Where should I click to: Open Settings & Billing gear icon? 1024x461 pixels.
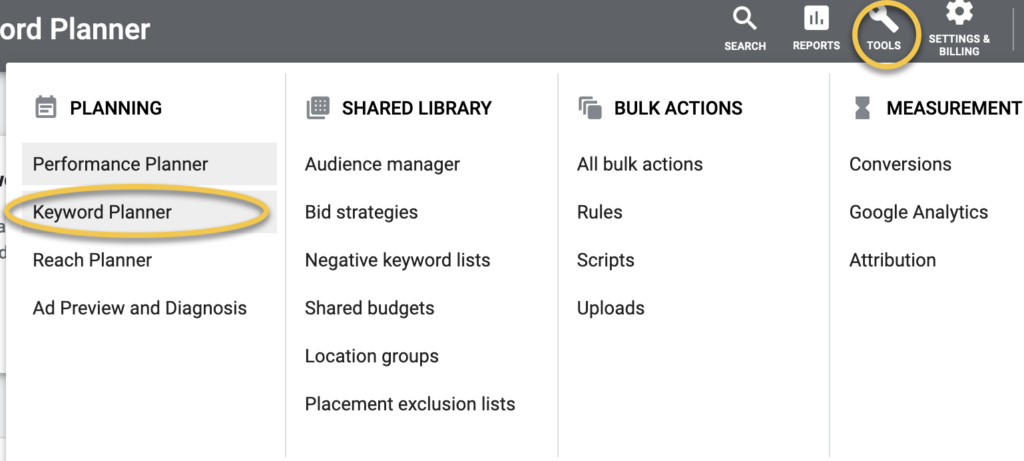point(959,13)
